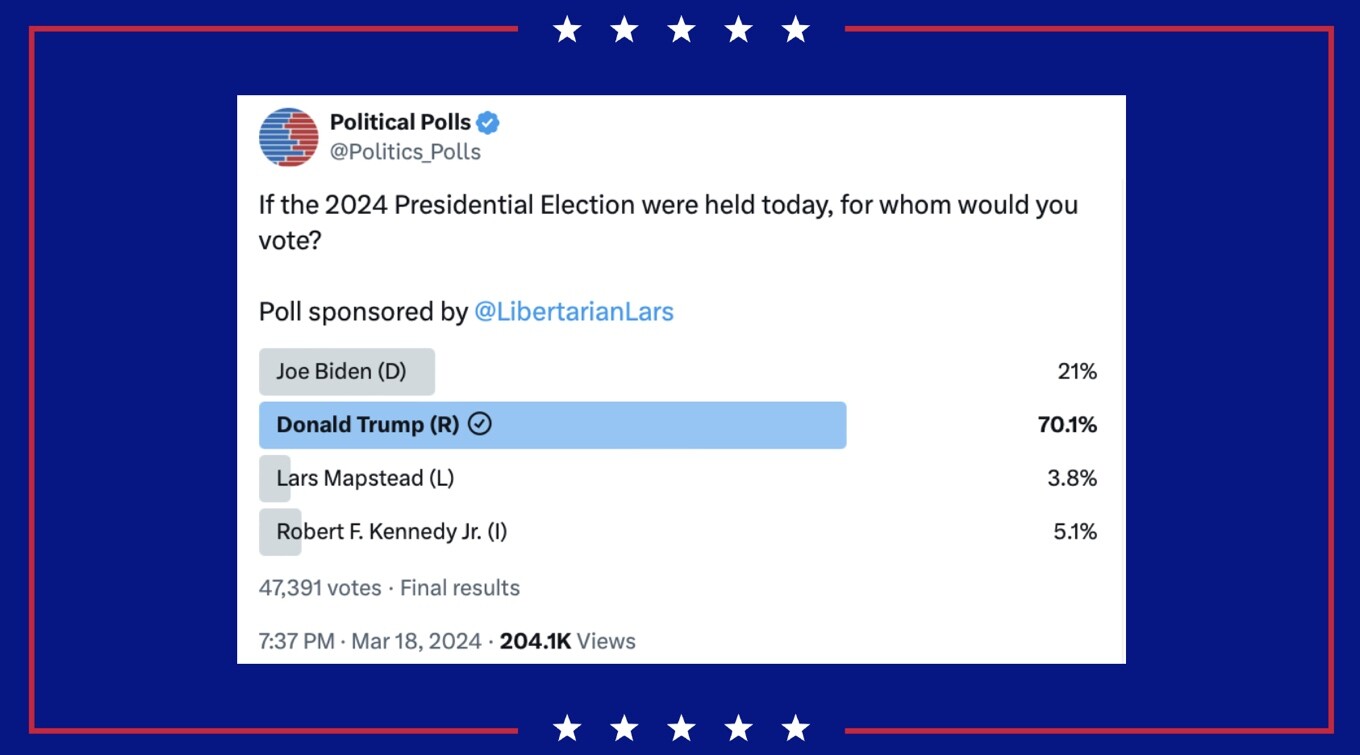The width and height of the screenshot is (1360, 755).
Task: Click the first star in bottom row
Action: (567, 728)
